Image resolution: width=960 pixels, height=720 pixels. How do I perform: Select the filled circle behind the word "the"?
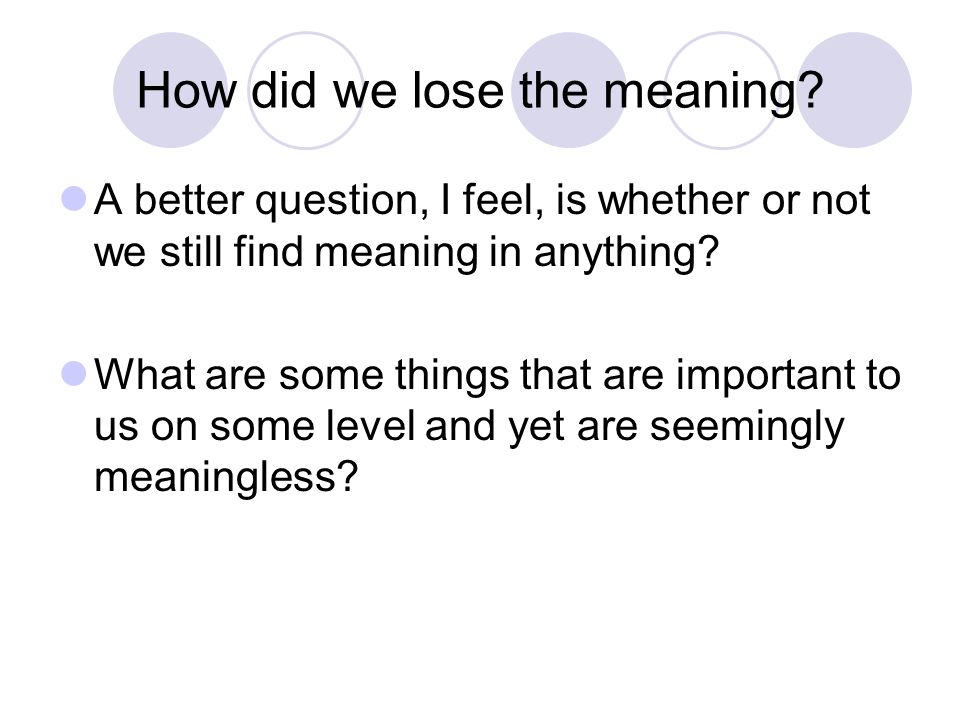(569, 90)
